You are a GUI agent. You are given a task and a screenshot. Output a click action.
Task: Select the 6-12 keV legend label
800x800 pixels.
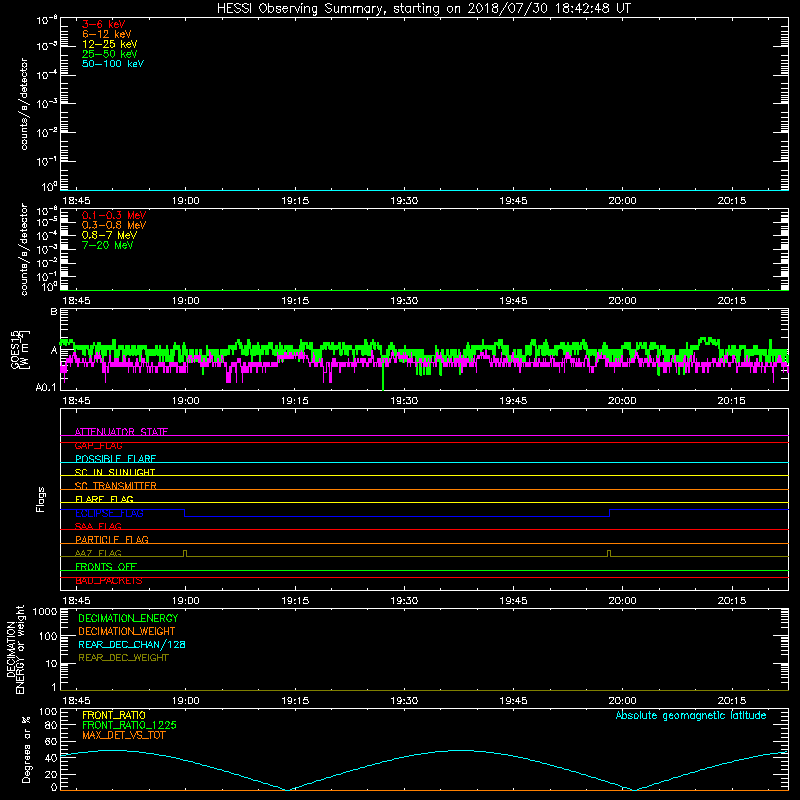(x=106, y=34)
